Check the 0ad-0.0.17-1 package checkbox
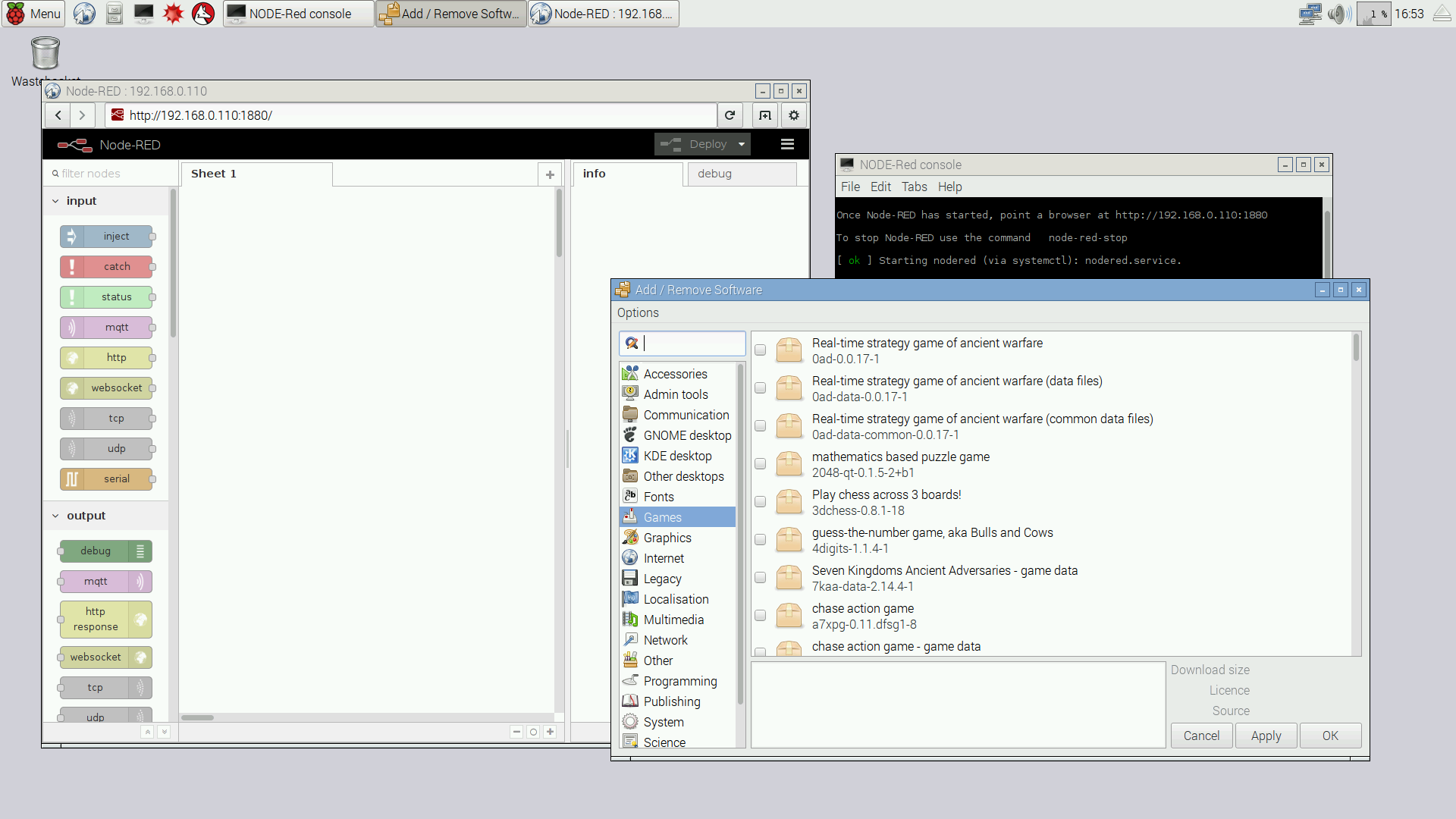The height and width of the screenshot is (819, 1456). [760, 350]
